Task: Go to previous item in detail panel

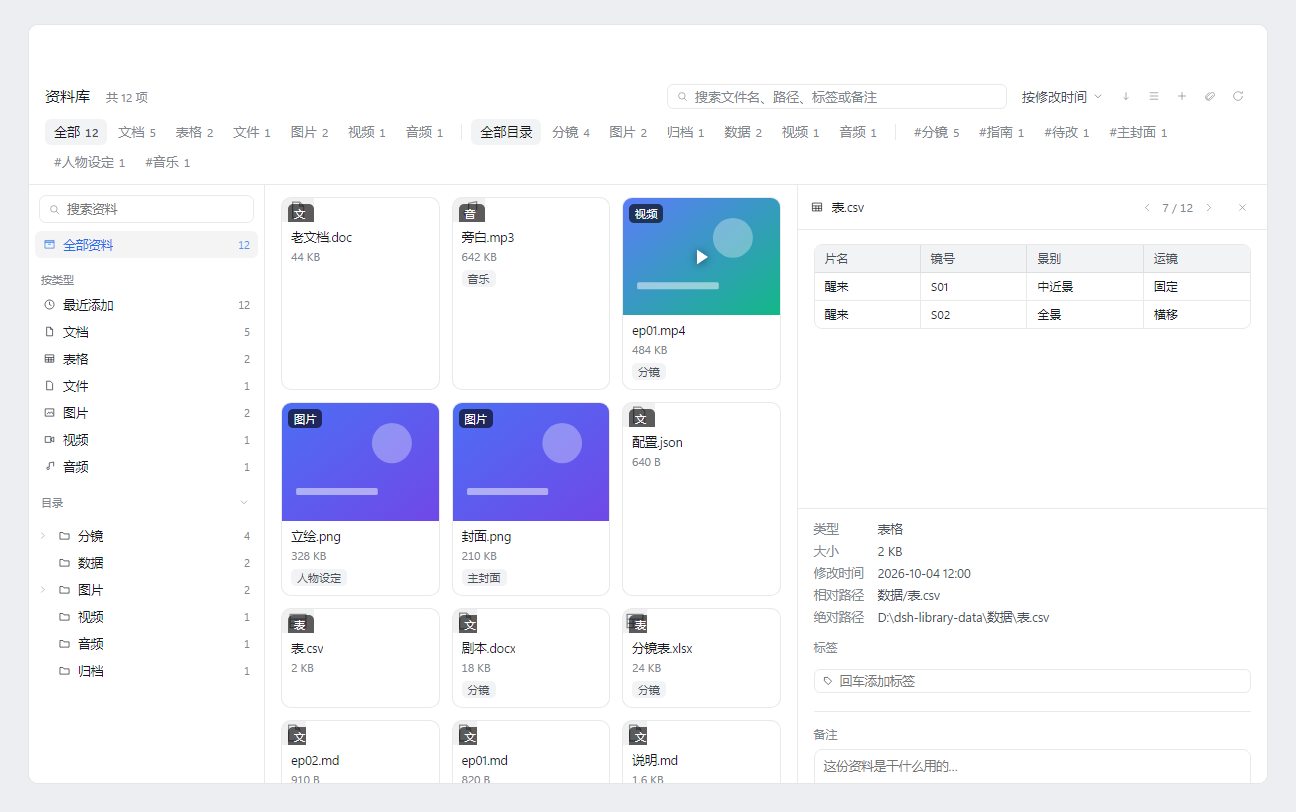Action: click(x=1147, y=208)
